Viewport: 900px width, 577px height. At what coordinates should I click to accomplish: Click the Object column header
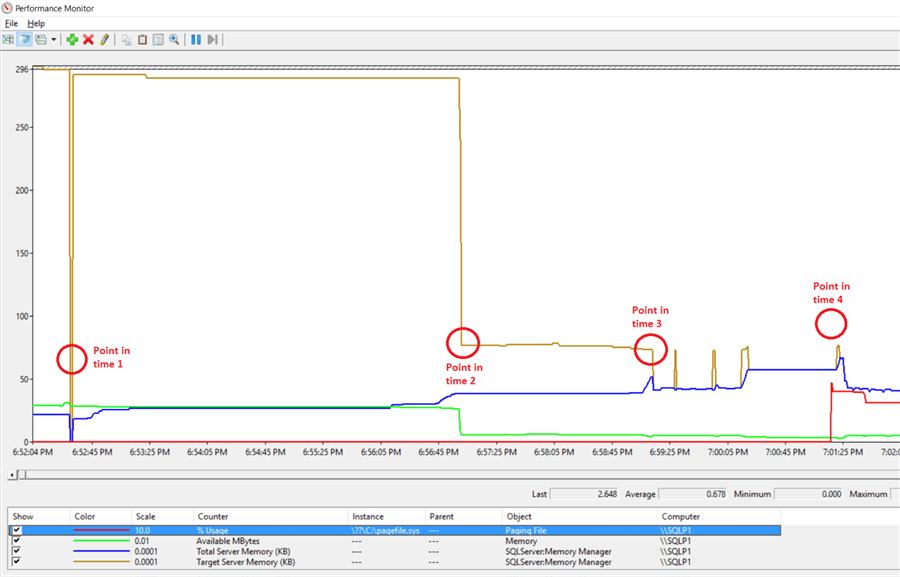coord(521,517)
